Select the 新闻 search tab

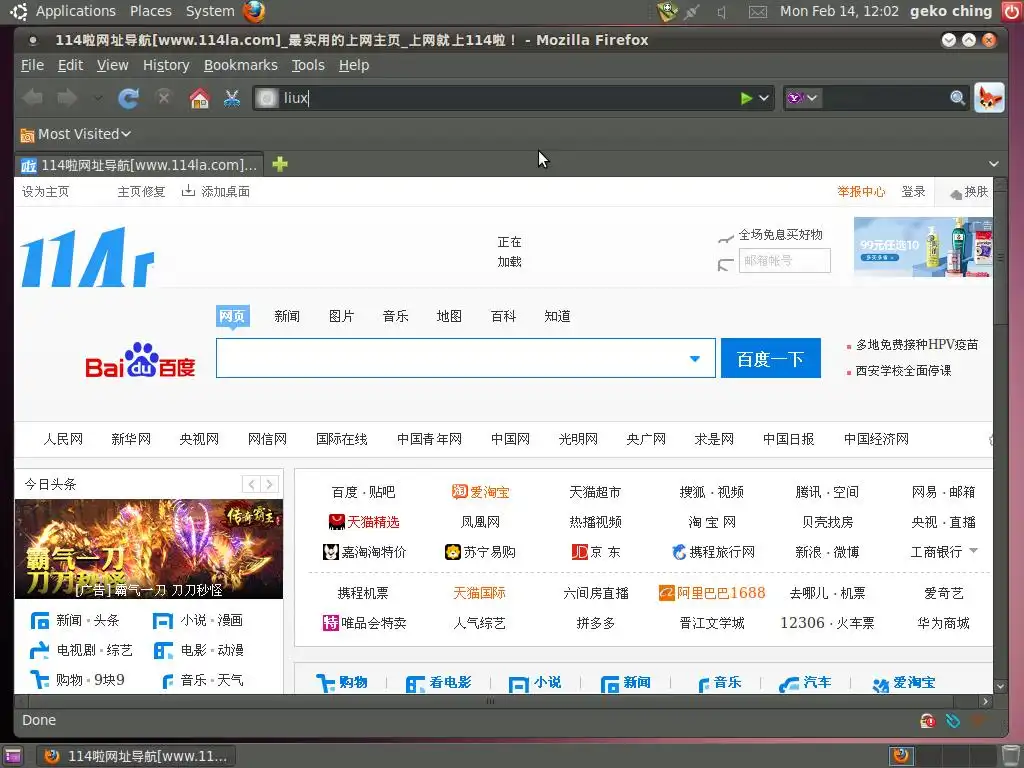(287, 316)
